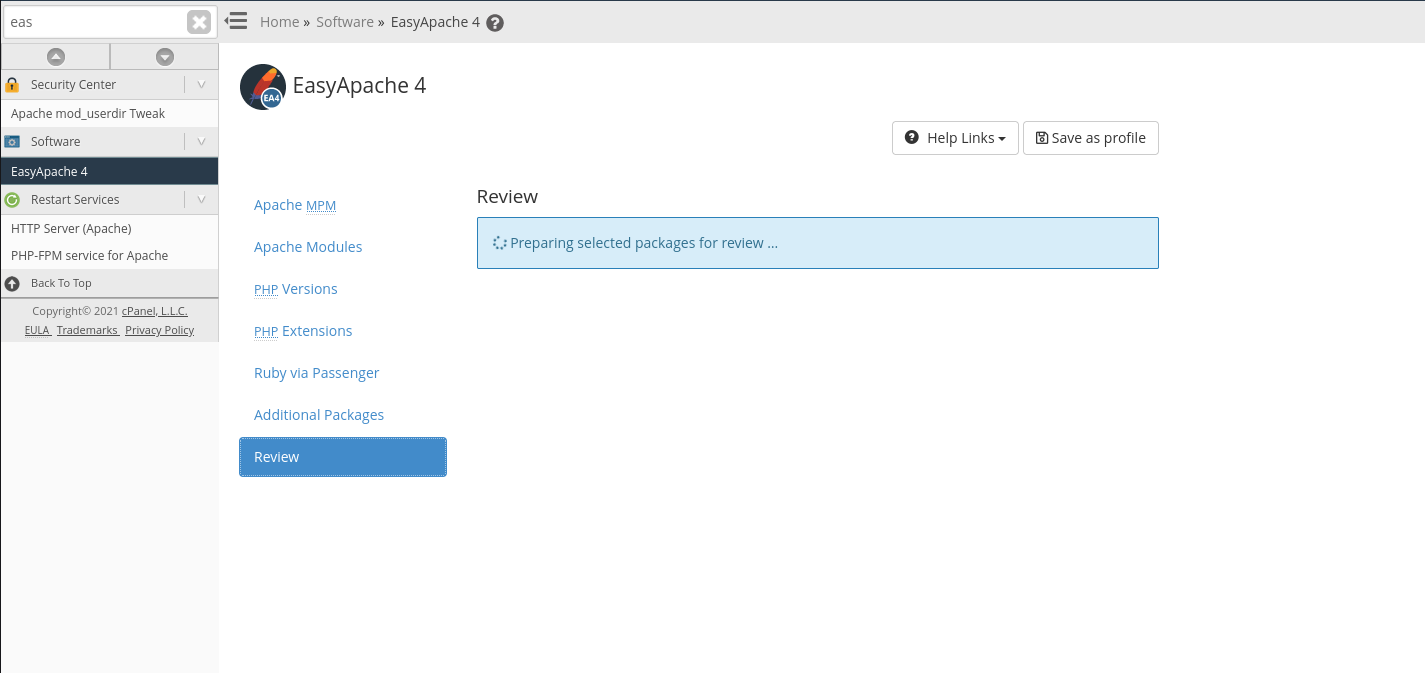The width and height of the screenshot is (1425, 673).
Task: Click the expand-all down arrow button
Action: pos(165,57)
